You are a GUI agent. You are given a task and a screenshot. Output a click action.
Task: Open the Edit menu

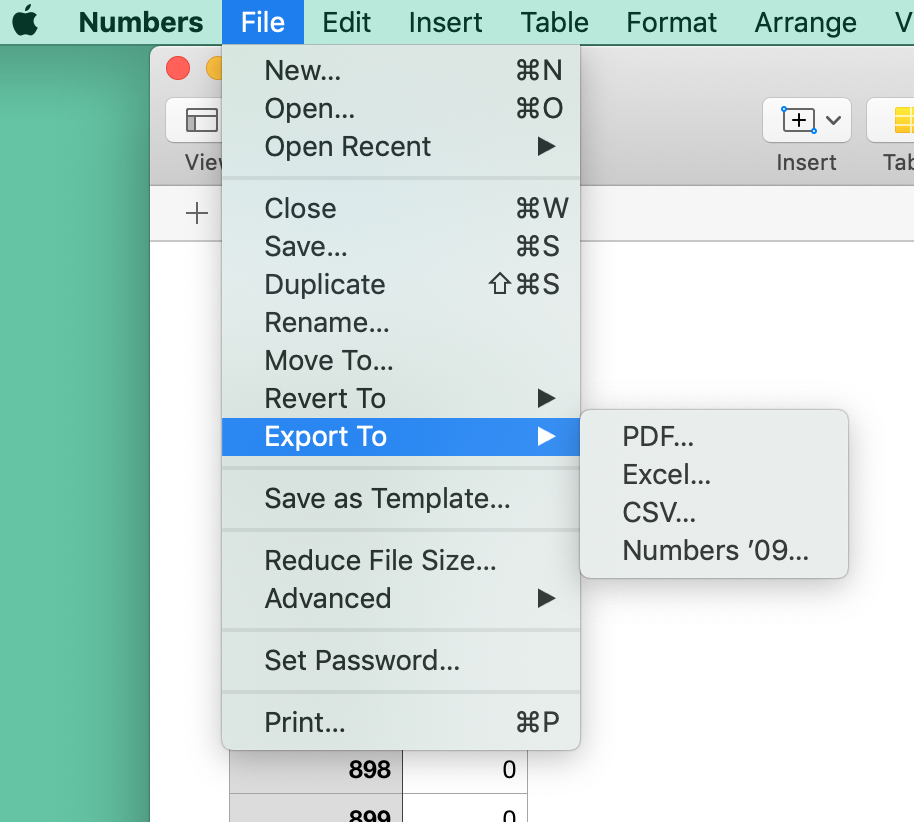pyautogui.click(x=346, y=22)
